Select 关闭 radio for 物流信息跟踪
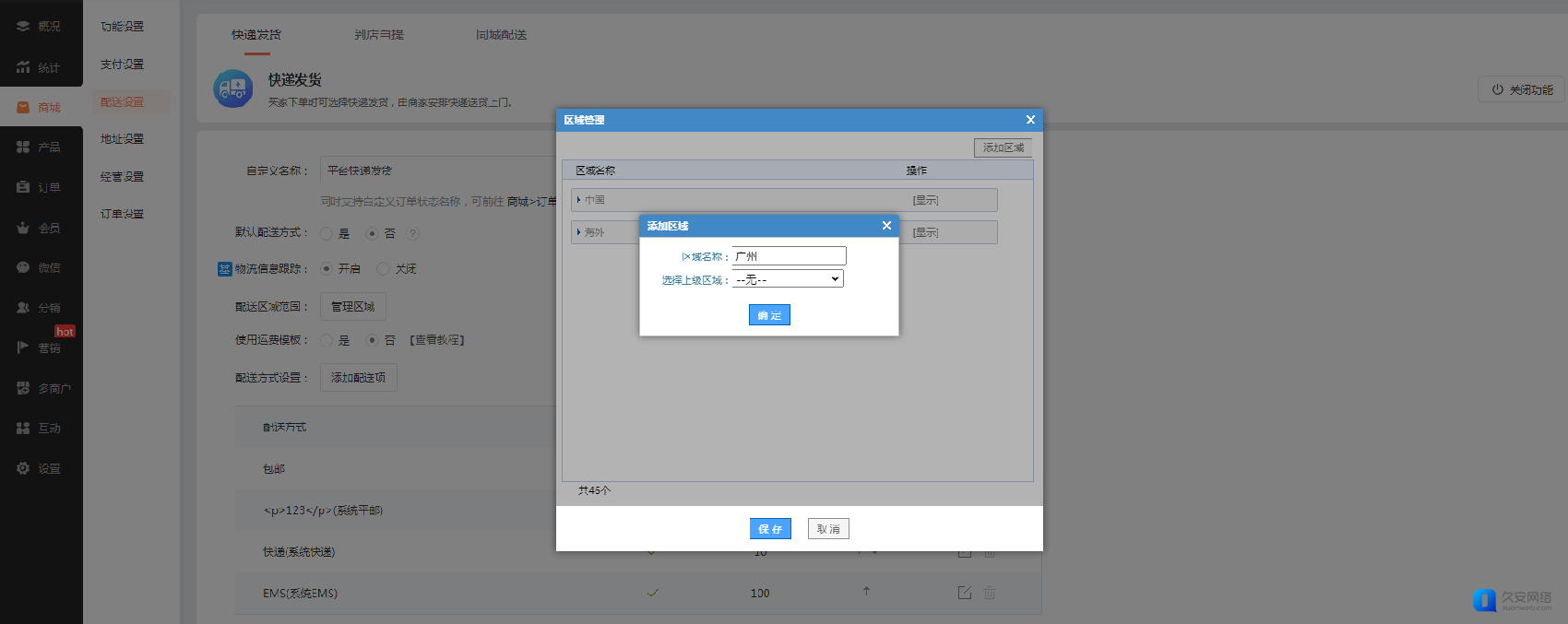Viewport: 1568px width, 624px height. click(383, 269)
